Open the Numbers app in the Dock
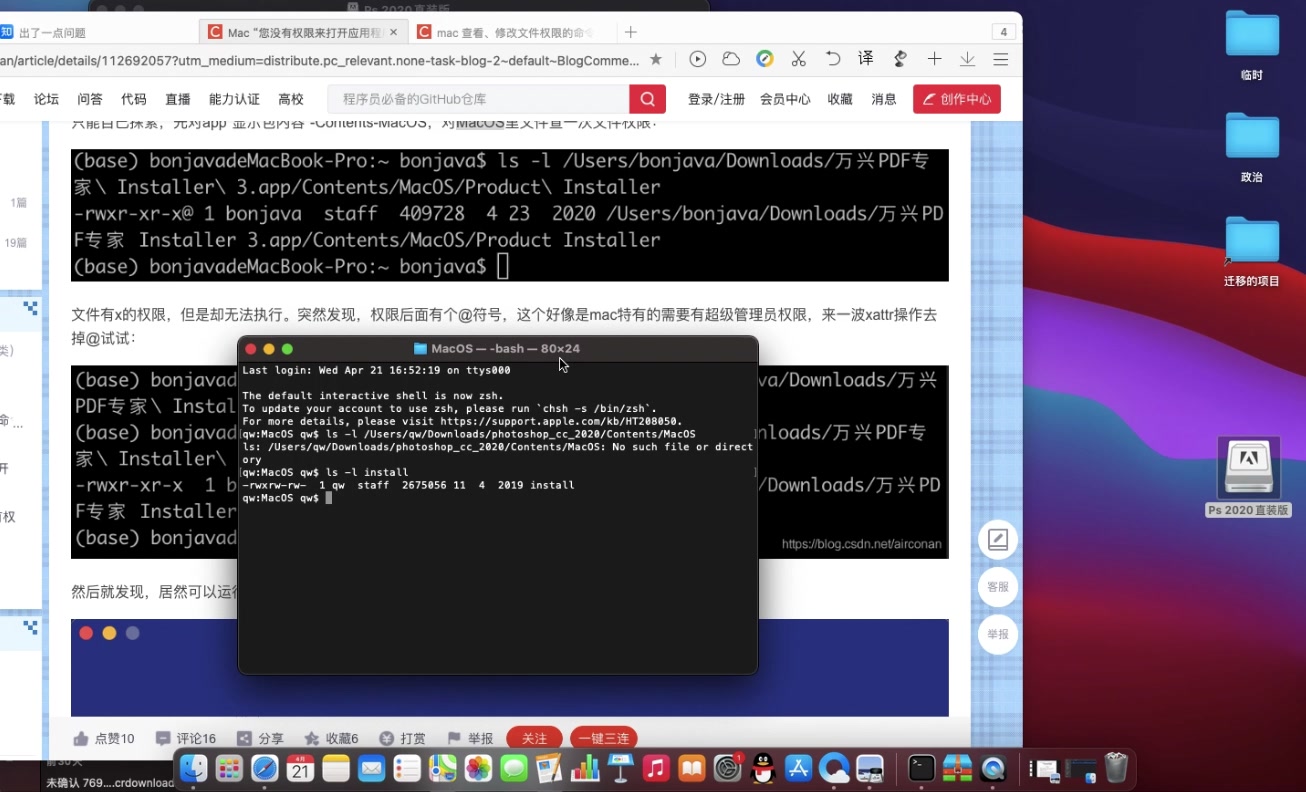Screen dimensions: 1306x792 [x=585, y=768]
